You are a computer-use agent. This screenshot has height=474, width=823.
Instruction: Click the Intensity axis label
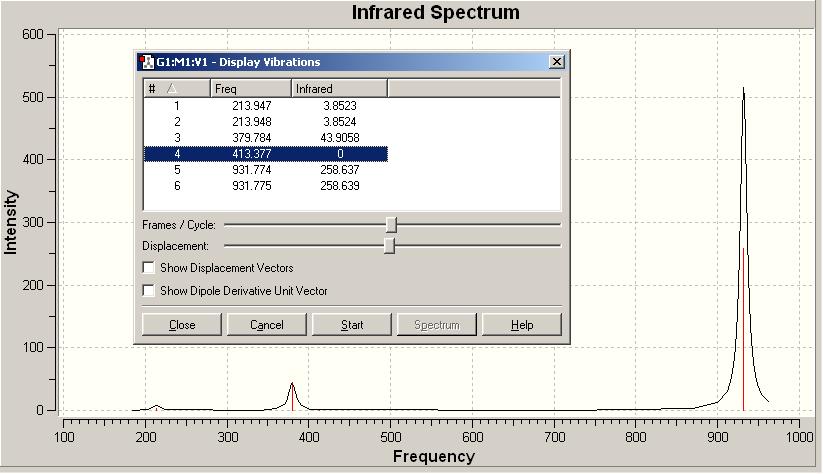point(10,222)
